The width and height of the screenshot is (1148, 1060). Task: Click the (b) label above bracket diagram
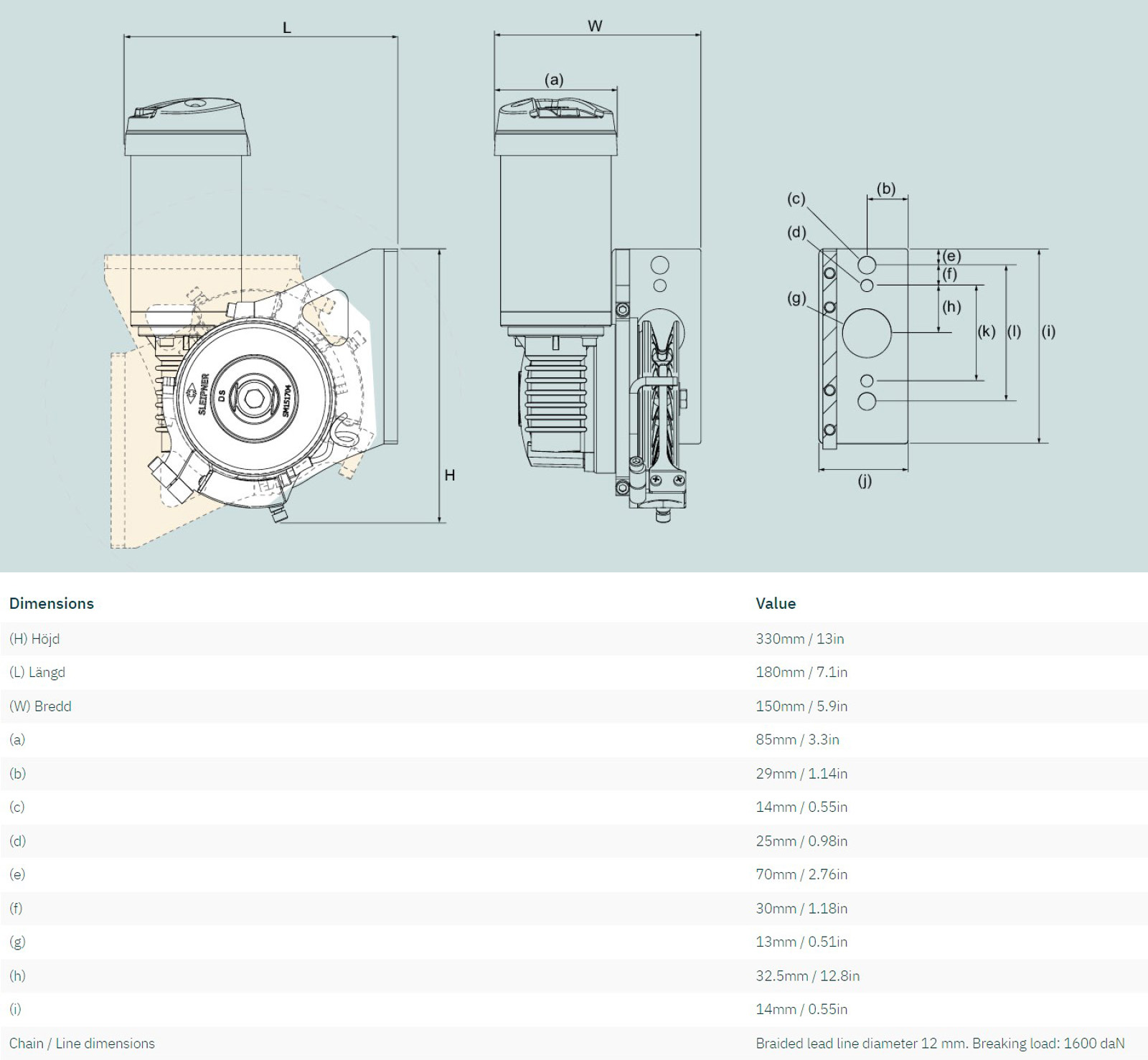pyautogui.click(x=886, y=189)
